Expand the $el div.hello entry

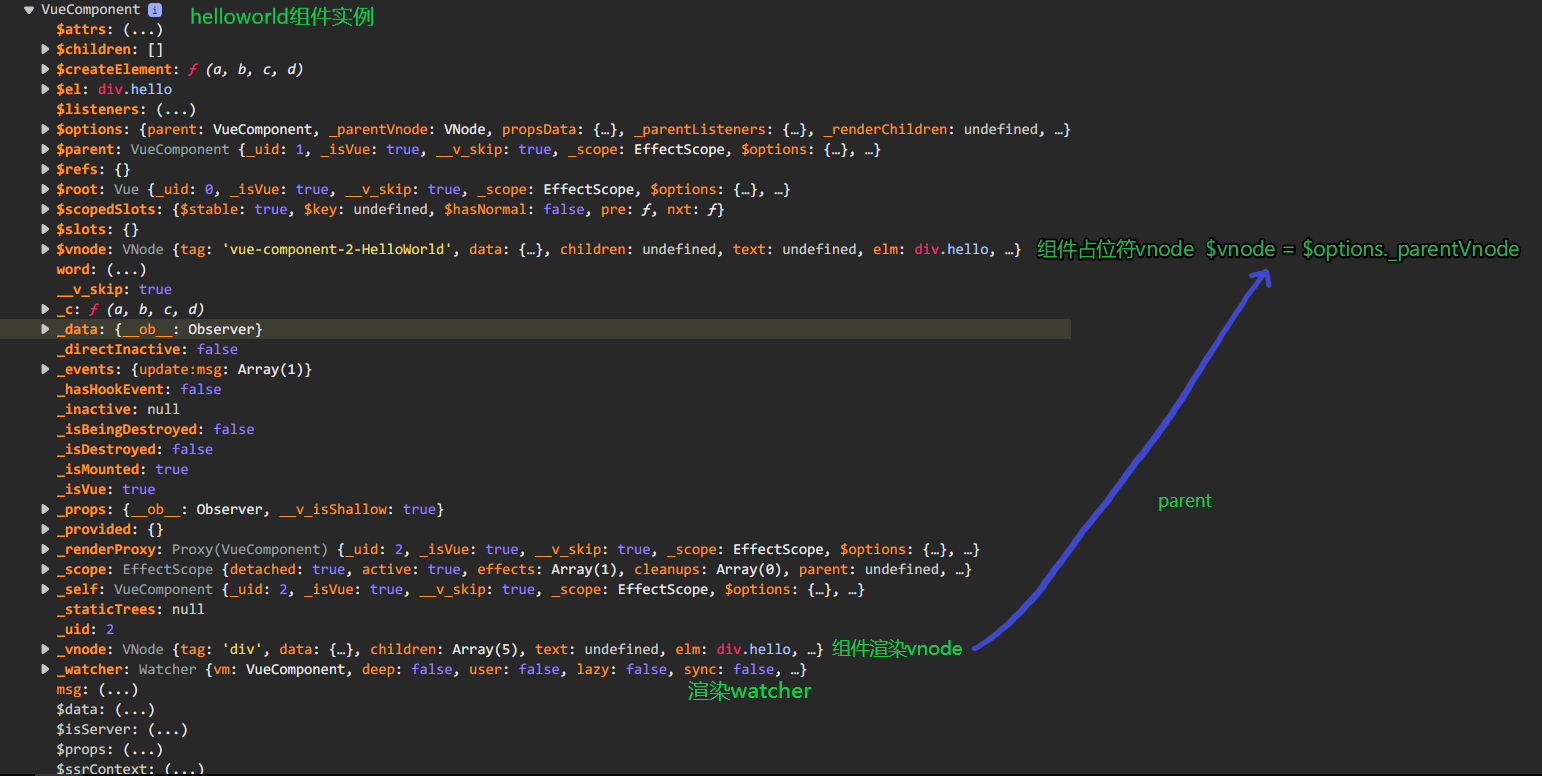[45, 89]
